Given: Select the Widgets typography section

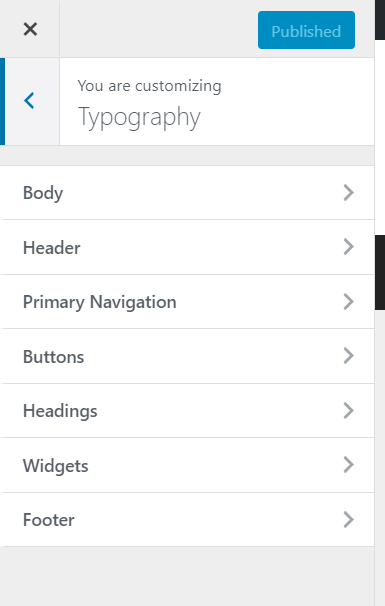Looking at the screenshot, I should tap(187, 465).
